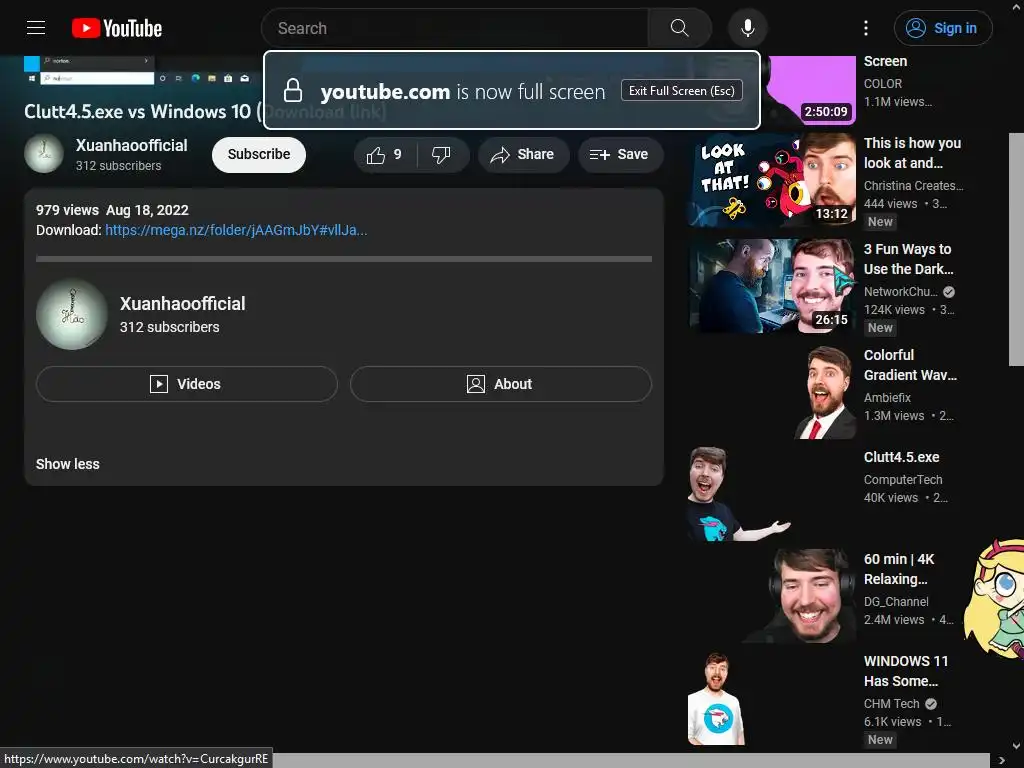Focus the Search input field
This screenshot has width=1024, height=768.
click(455, 28)
